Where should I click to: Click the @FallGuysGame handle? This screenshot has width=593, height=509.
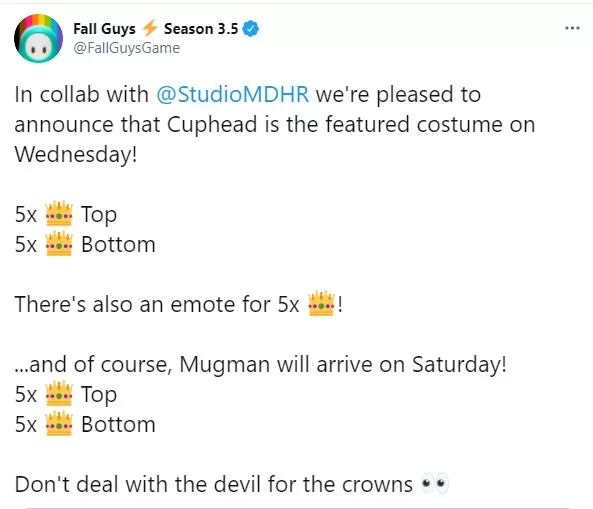pyautogui.click(x=126, y=48)
